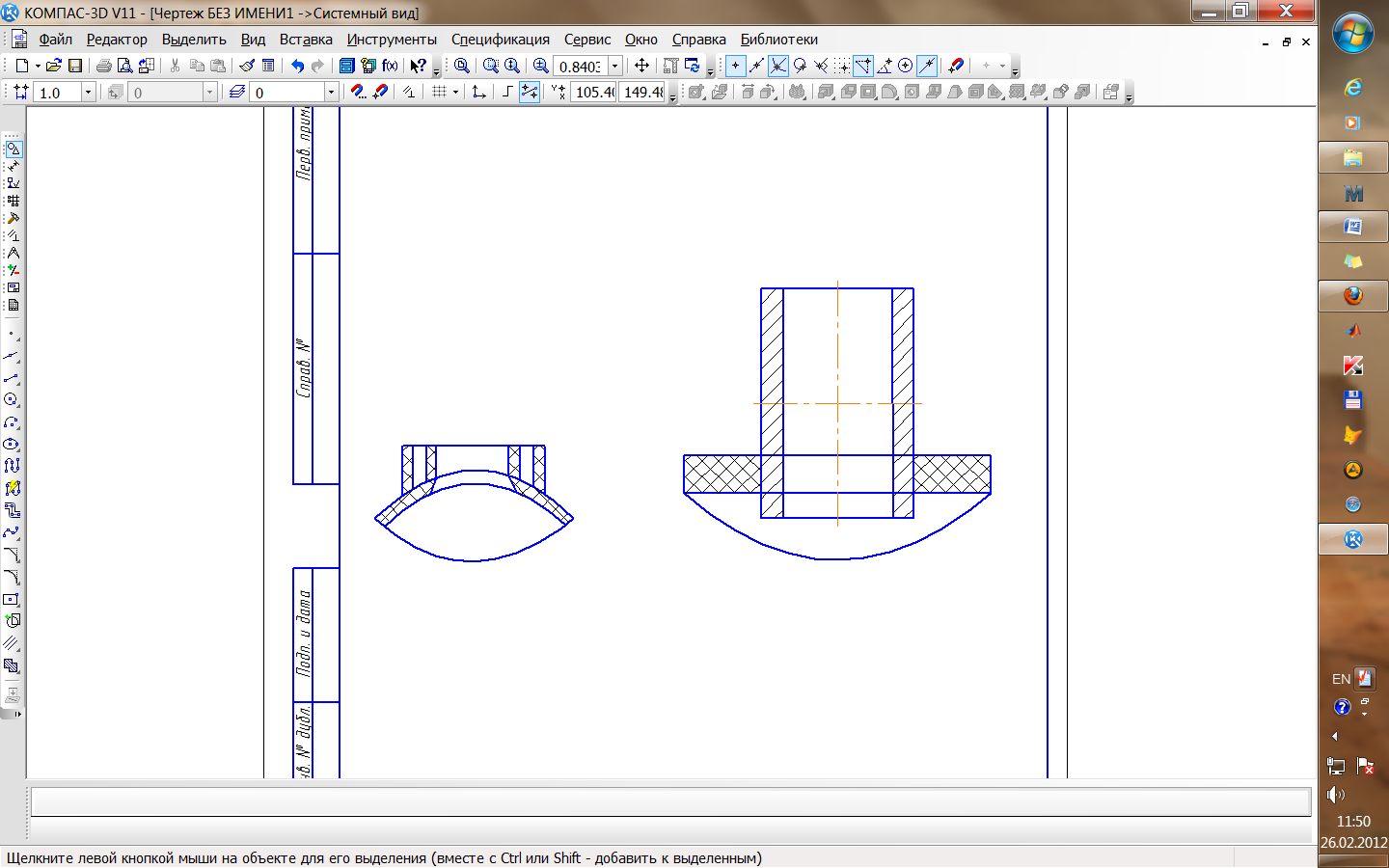The image size is (1389, 868).
Task: Click the Pan view crosshair icon
Action: point(641,66)
